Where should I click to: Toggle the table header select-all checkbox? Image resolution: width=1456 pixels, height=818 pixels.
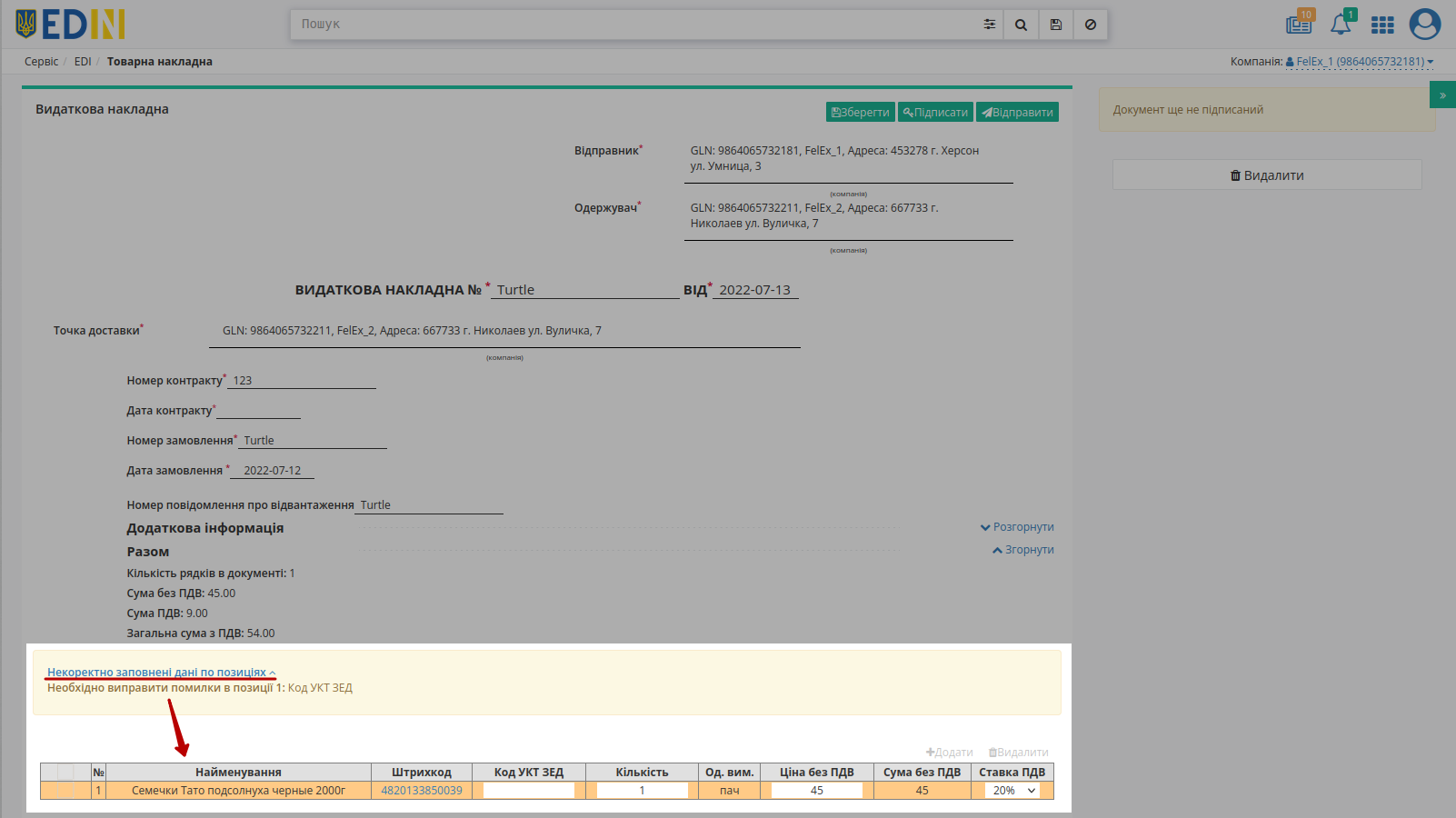tap(65, 773)
